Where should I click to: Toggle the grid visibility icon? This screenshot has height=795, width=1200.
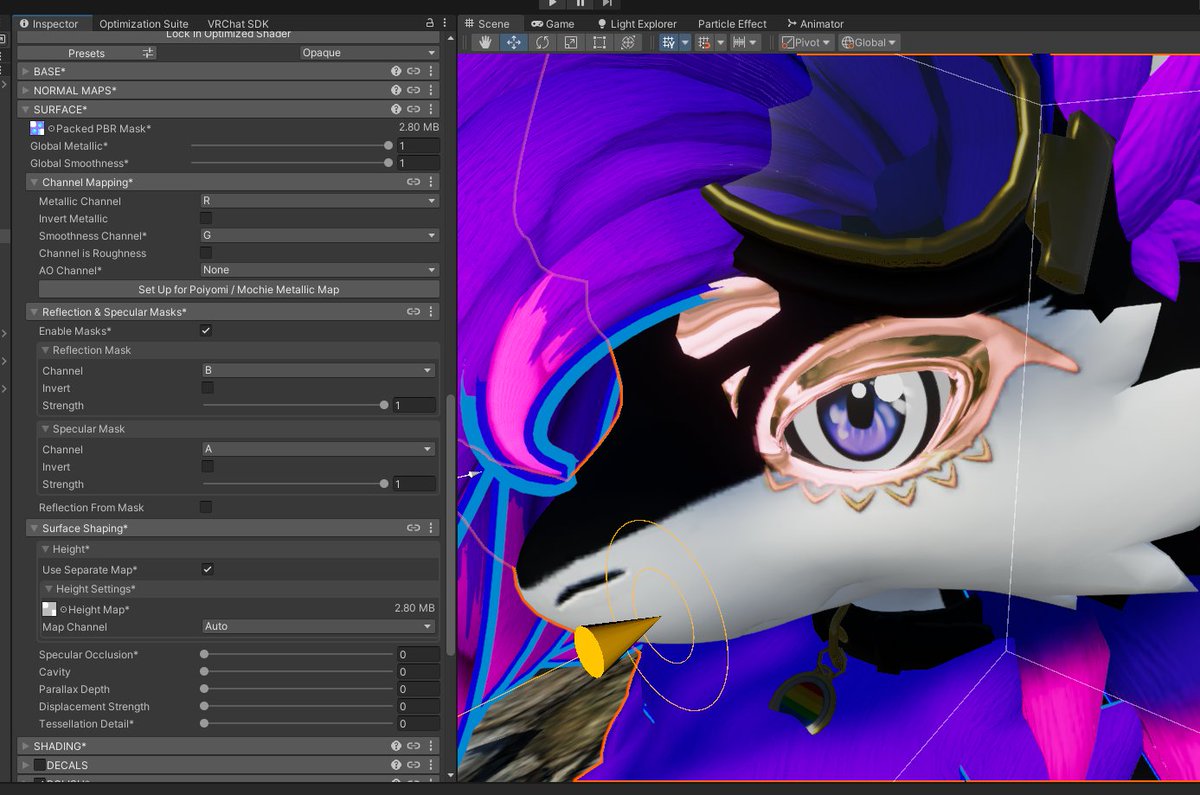[x=669, y=42]
